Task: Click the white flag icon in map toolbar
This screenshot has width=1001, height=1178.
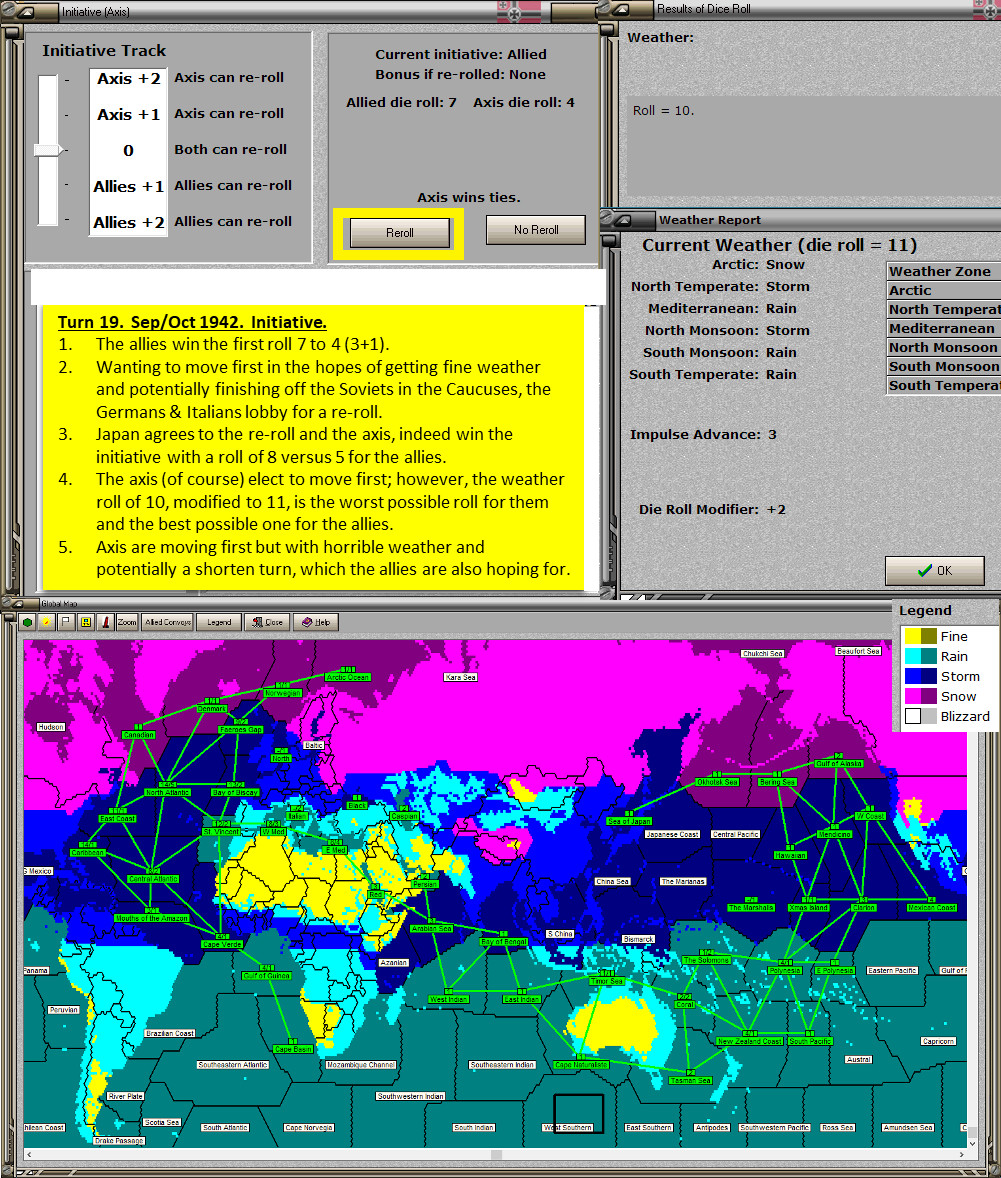Action: 66,622
